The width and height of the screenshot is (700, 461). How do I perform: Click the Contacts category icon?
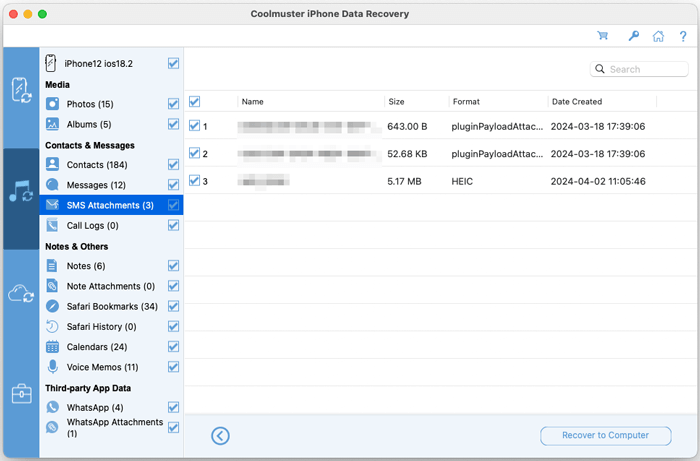[52, 165]
